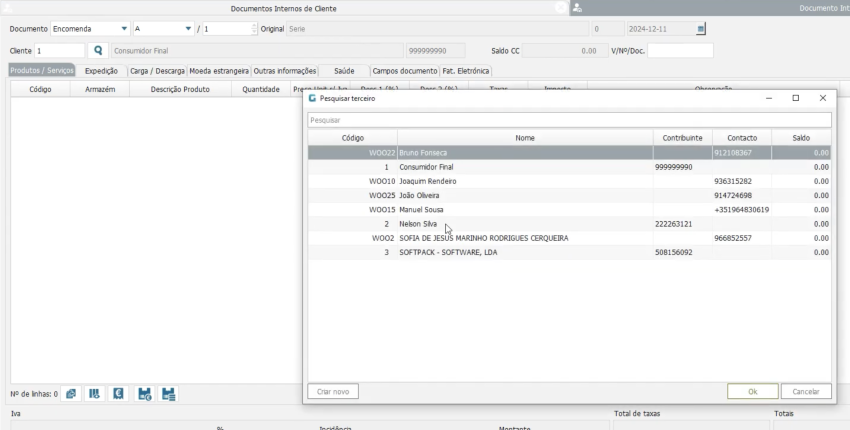
Task: Click the user tab icon in top bar
Action: [578, 8]
